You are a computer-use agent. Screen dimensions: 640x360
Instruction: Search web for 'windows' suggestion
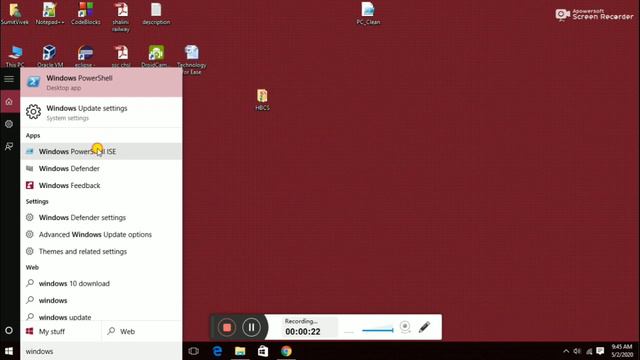pos(101,300)
